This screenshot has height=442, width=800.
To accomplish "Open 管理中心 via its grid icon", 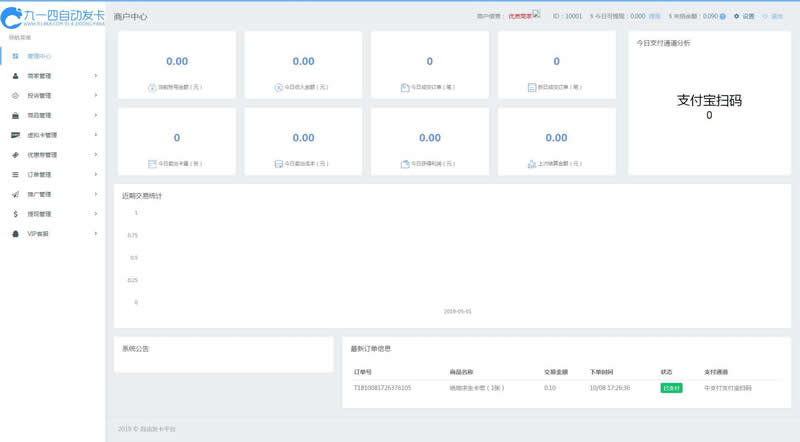I will (15, 56).
